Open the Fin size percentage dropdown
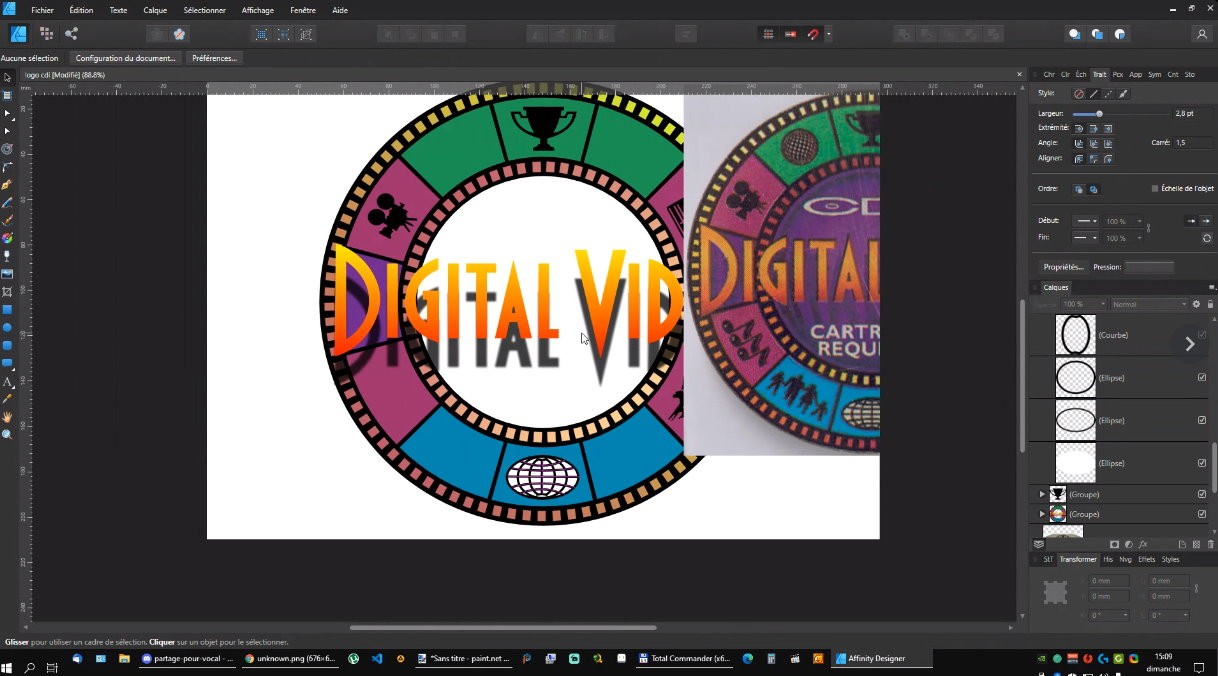This screenshot has height=676, width=1218. pyautogui.click(x=1124, y=238)
